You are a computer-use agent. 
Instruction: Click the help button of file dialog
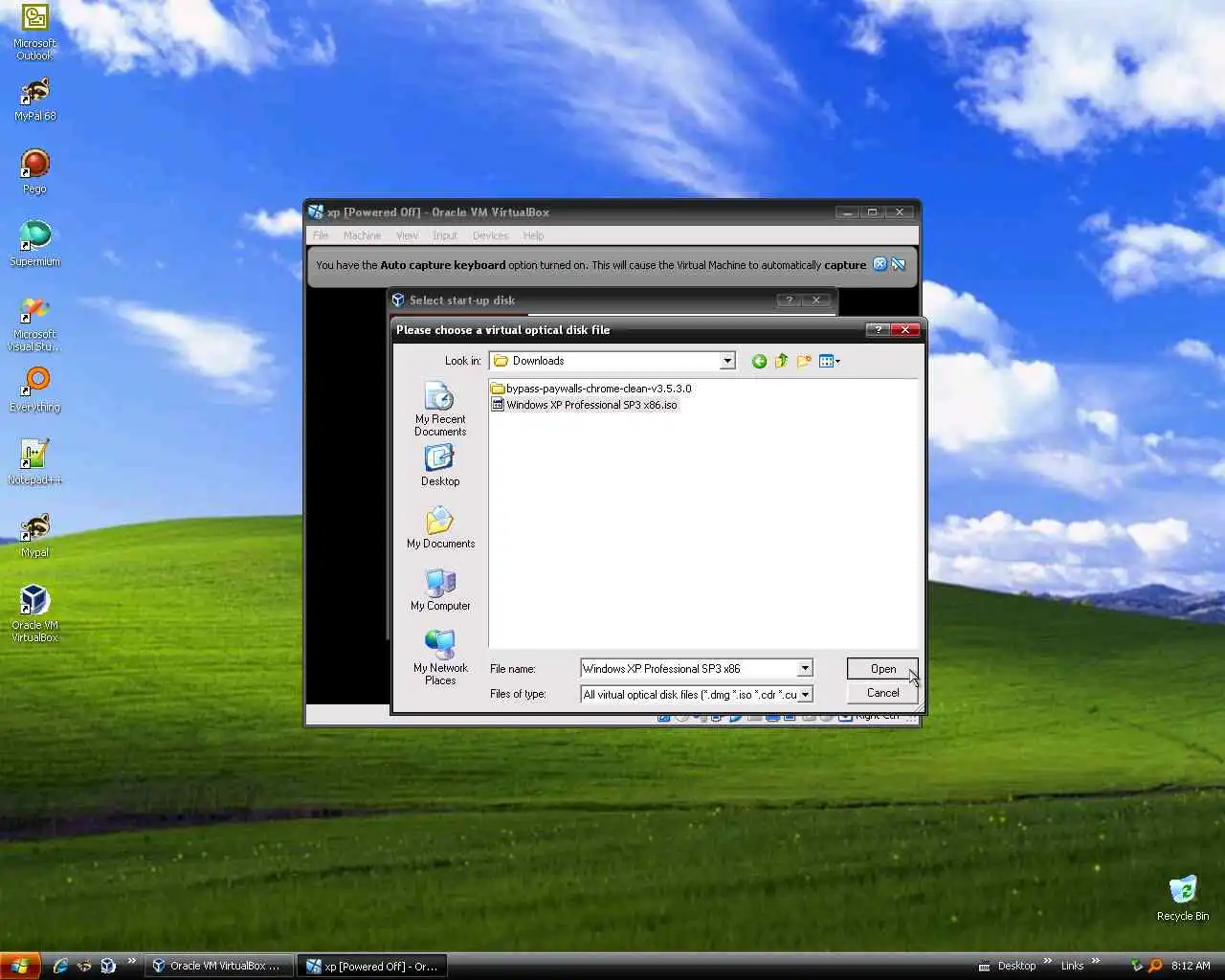click(877, 329)
